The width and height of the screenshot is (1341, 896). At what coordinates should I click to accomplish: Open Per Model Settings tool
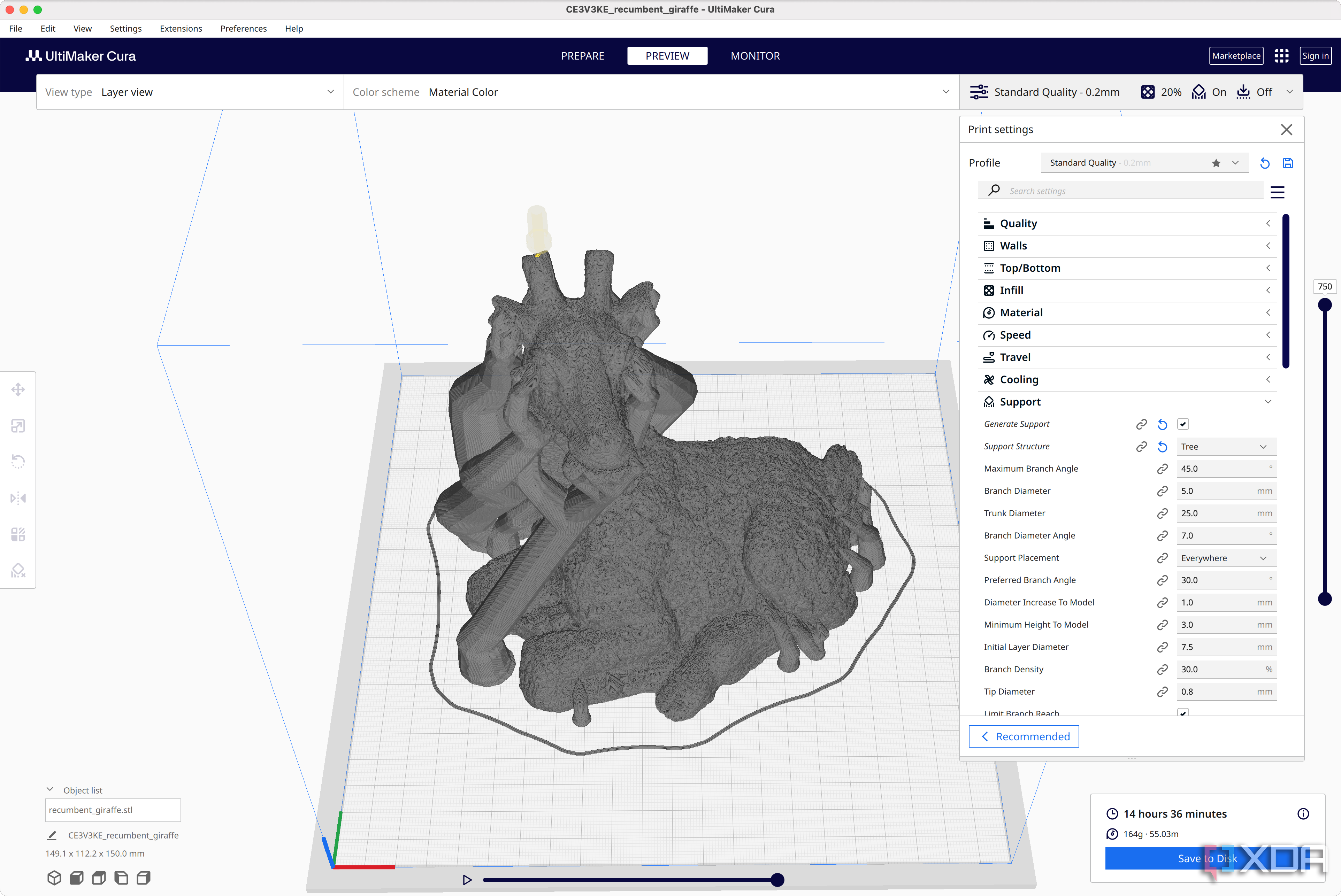18,534
